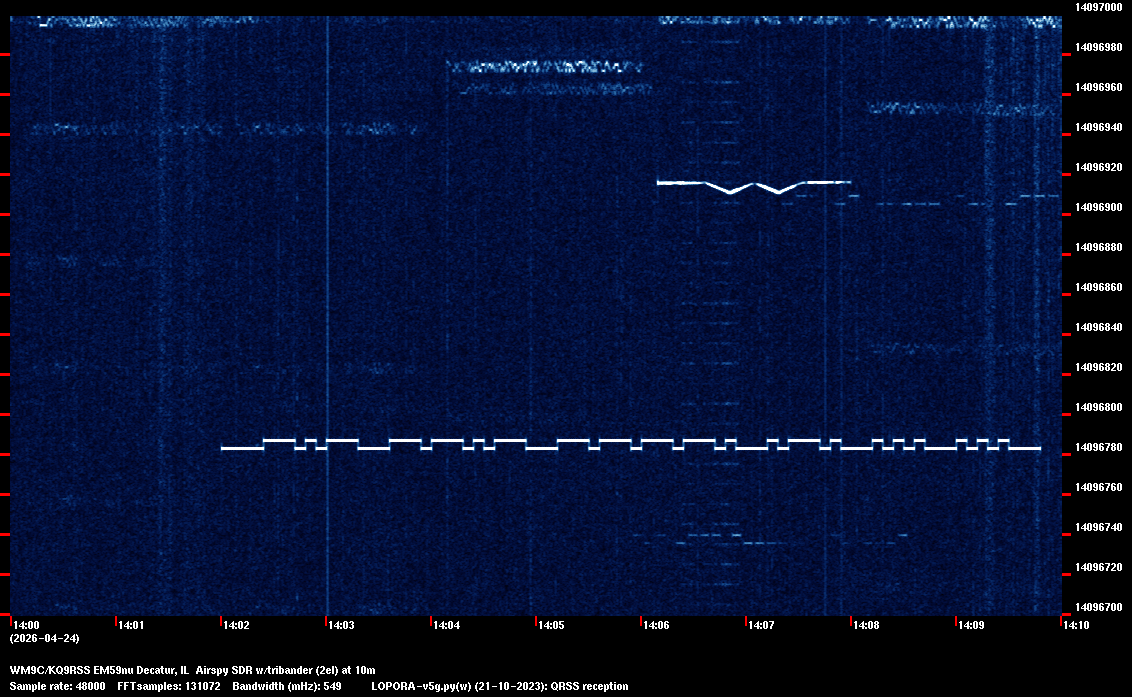The width and height of the screenshot is (1132, 697).
Task: Click the 14097000 frequency label
Action: click(1098, 7)
